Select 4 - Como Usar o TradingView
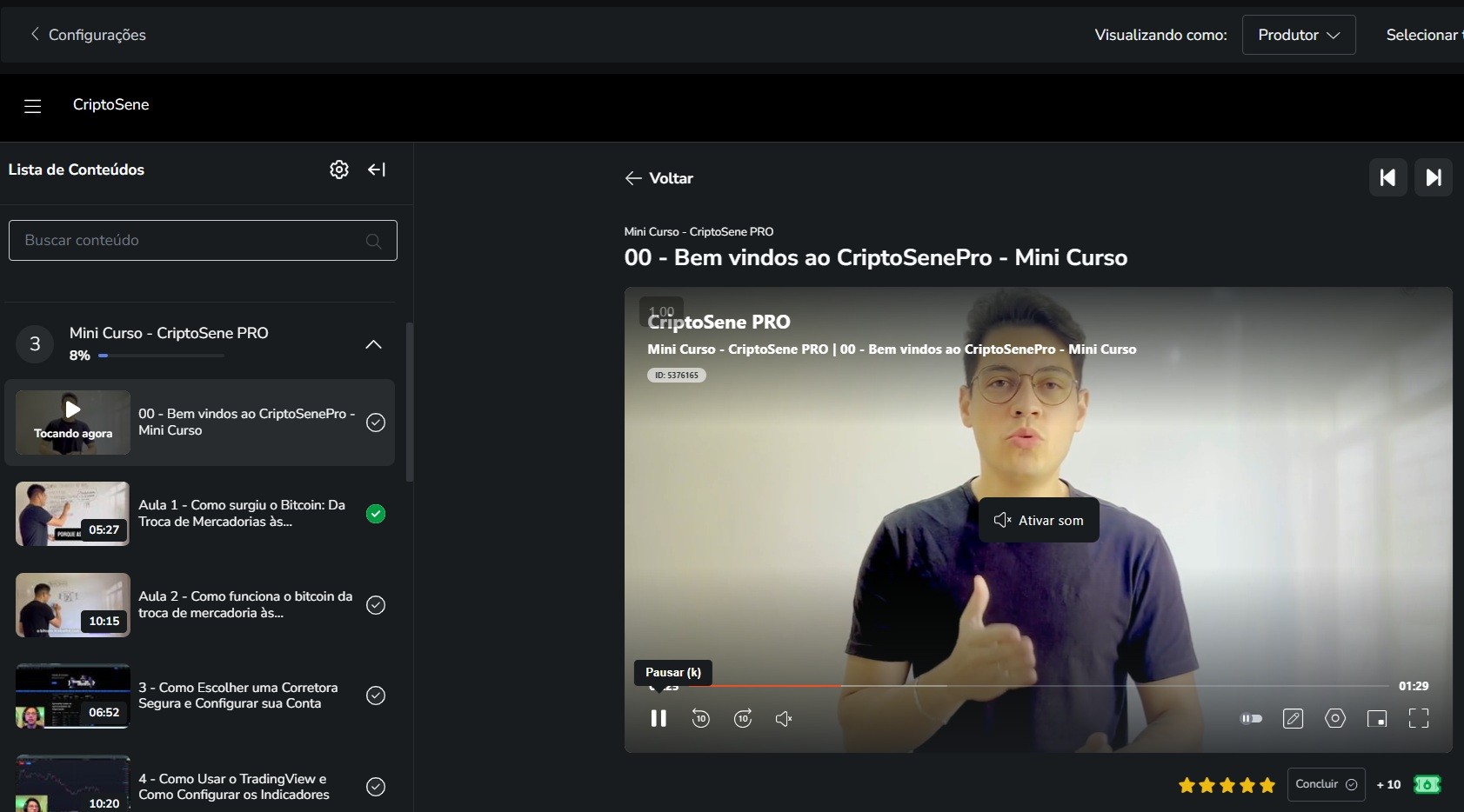Screen dimensions: 1464x812 pos(234,787)
